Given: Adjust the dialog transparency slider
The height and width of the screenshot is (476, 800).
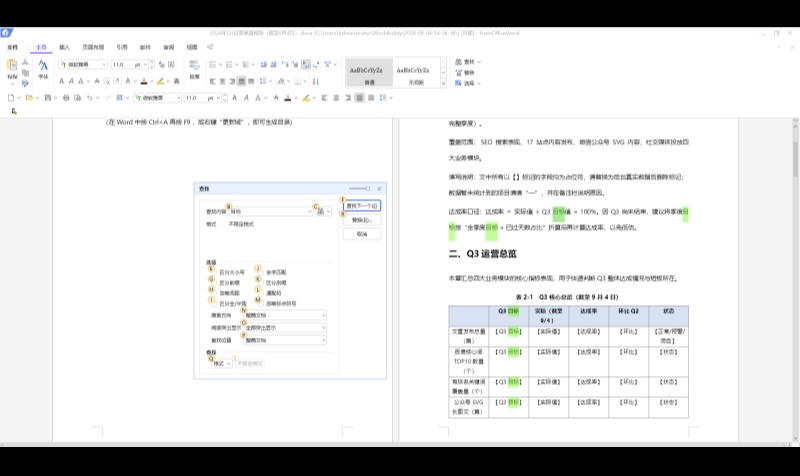Looking at the screenshot, I should [360, 188].
